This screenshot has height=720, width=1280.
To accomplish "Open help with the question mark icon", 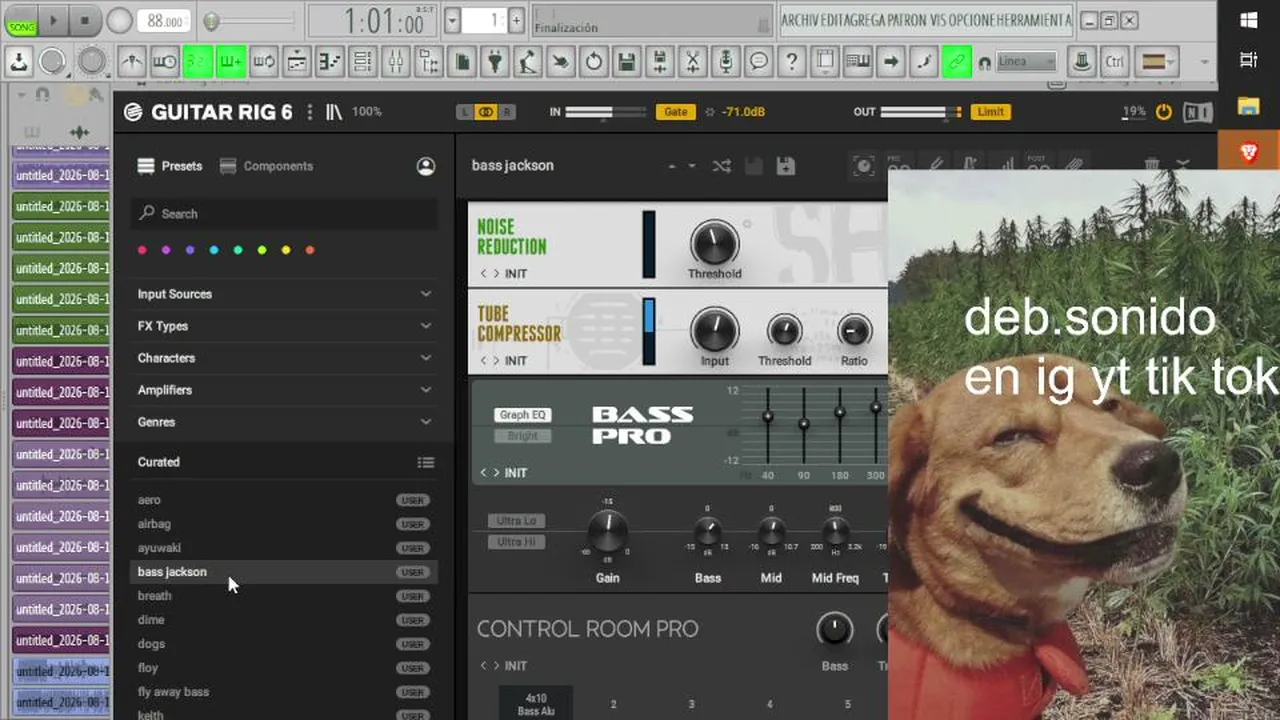I will click(792, 62).
